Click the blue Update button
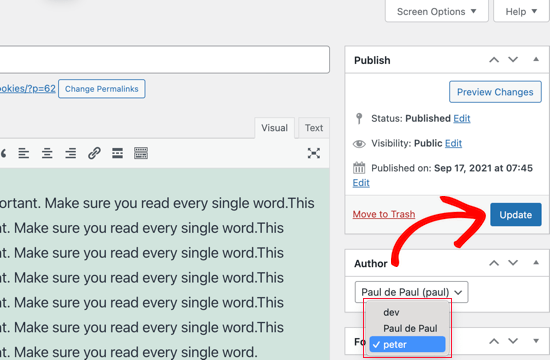 point(516,214)
